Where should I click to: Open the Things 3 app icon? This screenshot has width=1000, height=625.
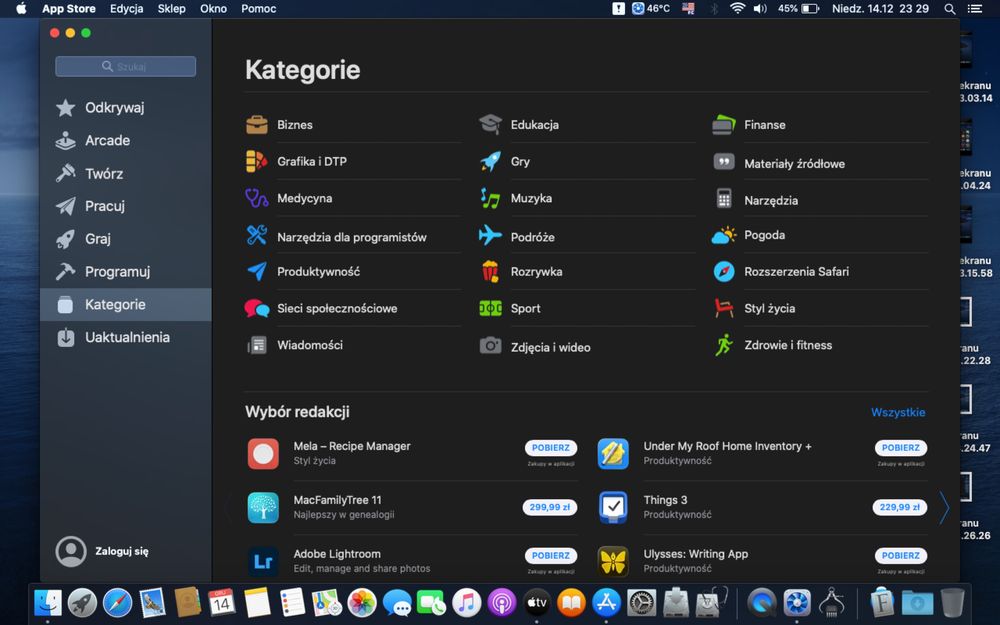[614, 508]
